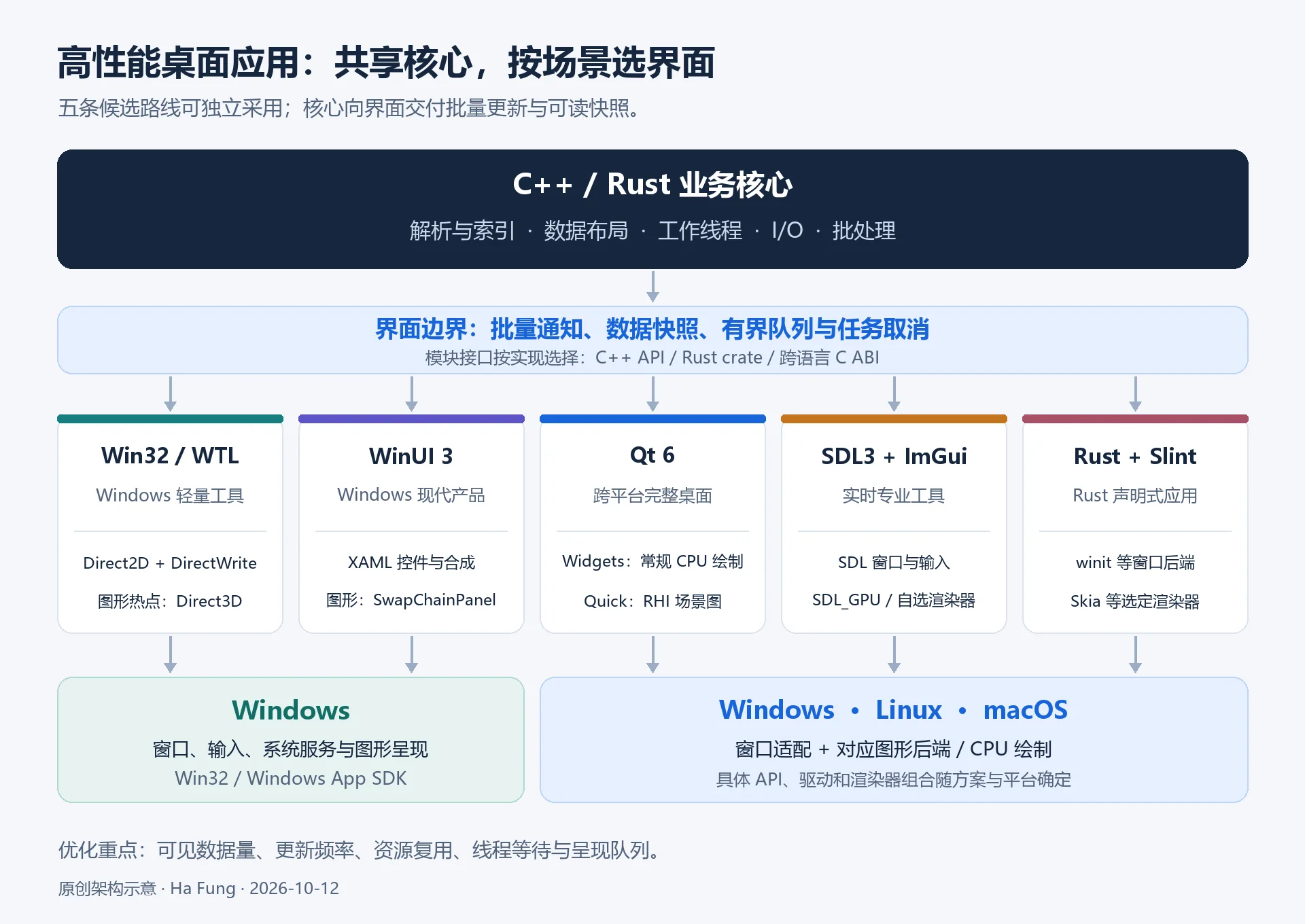The width and height of the screenshot is (1305, 924).
Task: Select Skia 等选定渲染器 text
Action: point(1135,601)
